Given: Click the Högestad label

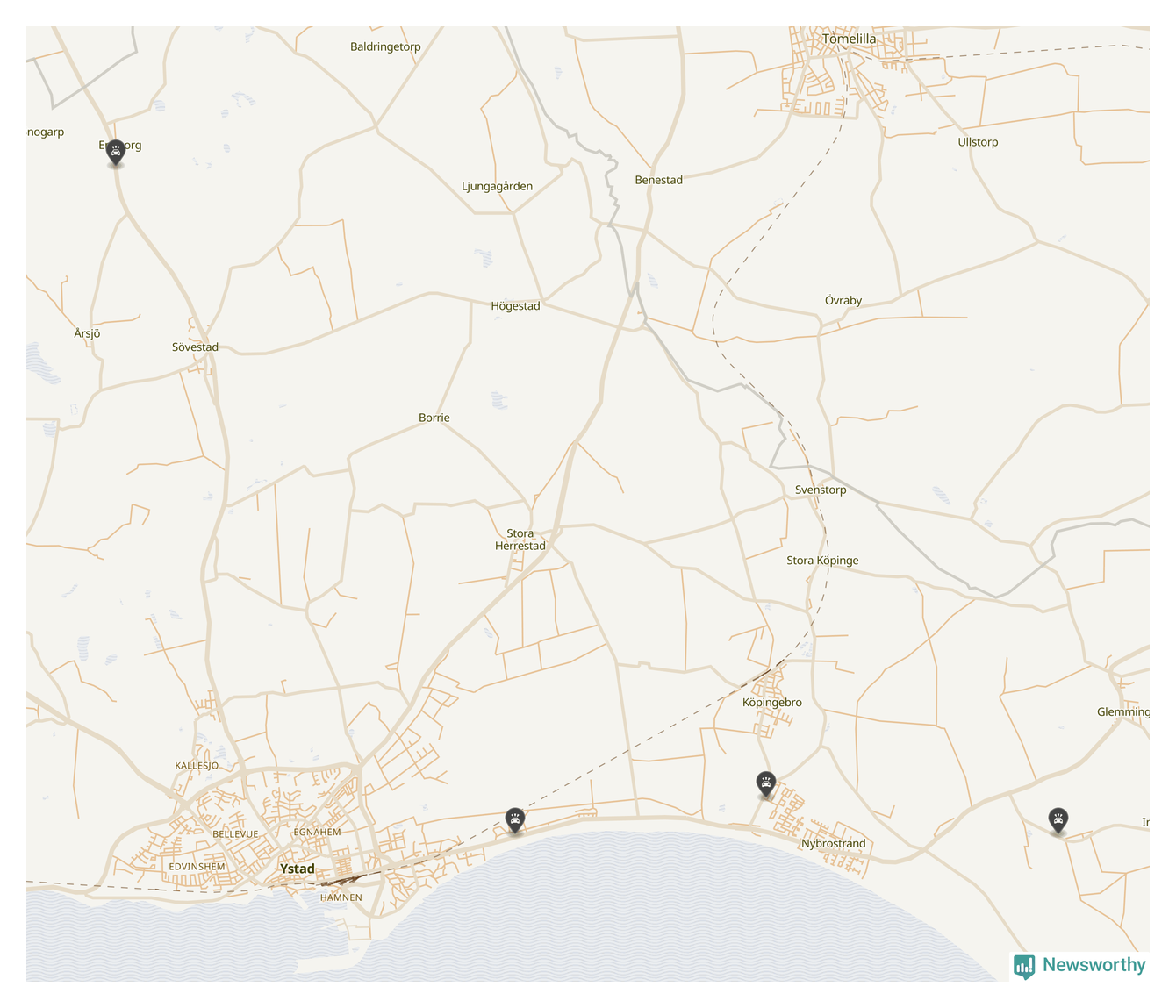Looking at the screenshot, I should (515, 306).
